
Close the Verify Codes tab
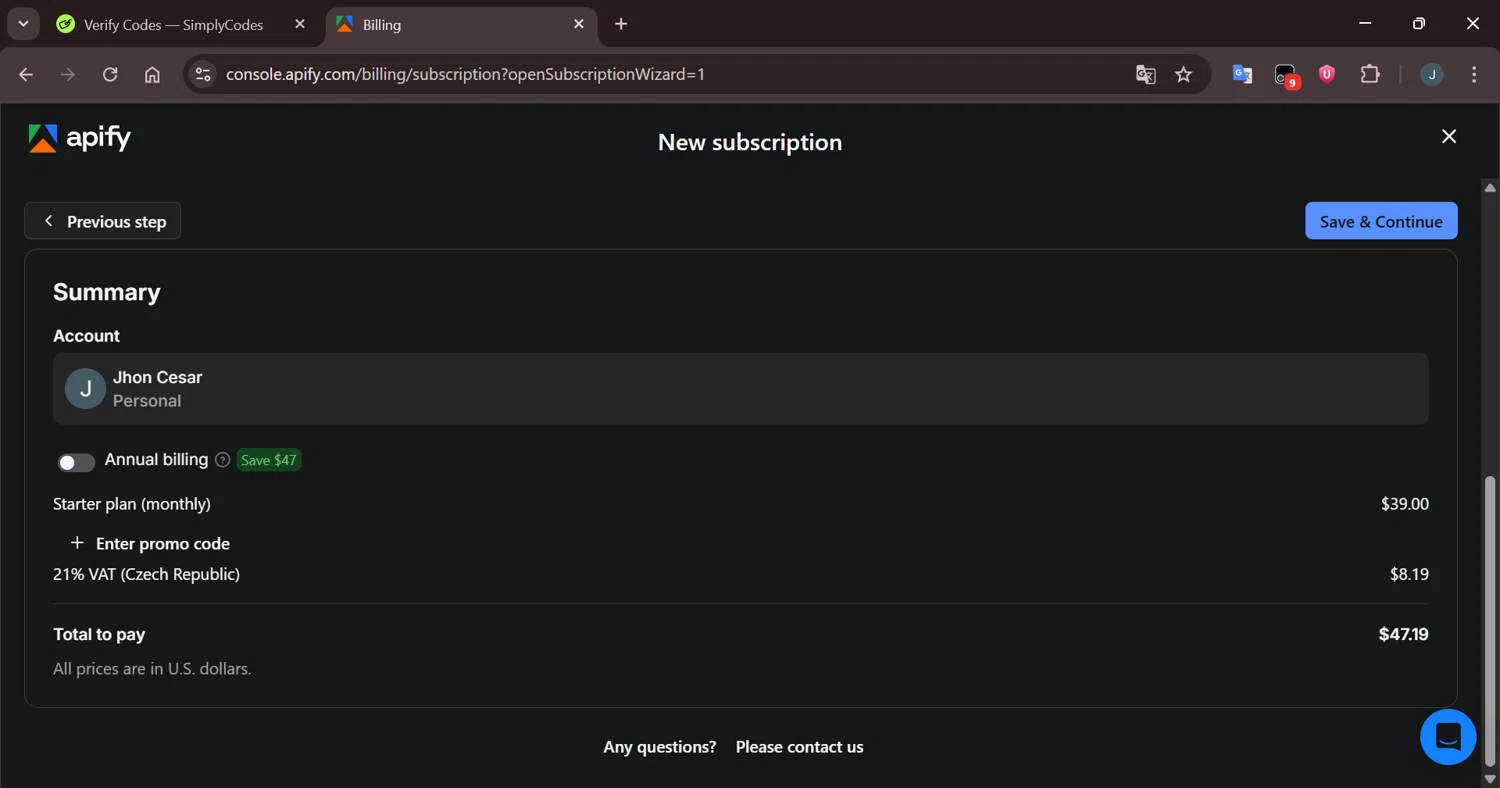click(300, 24)
